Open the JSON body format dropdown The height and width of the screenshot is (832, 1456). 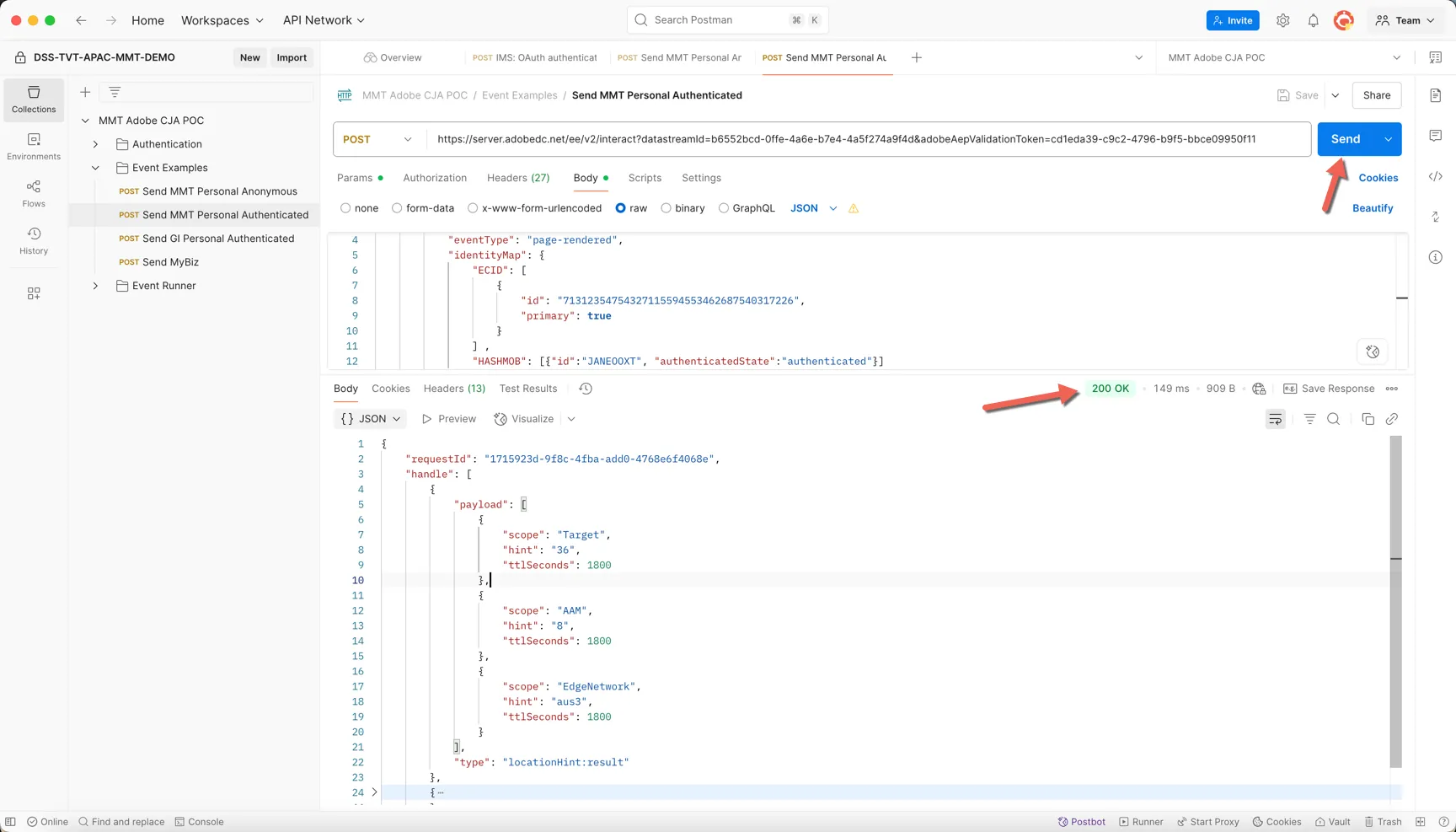pos(813,208)
